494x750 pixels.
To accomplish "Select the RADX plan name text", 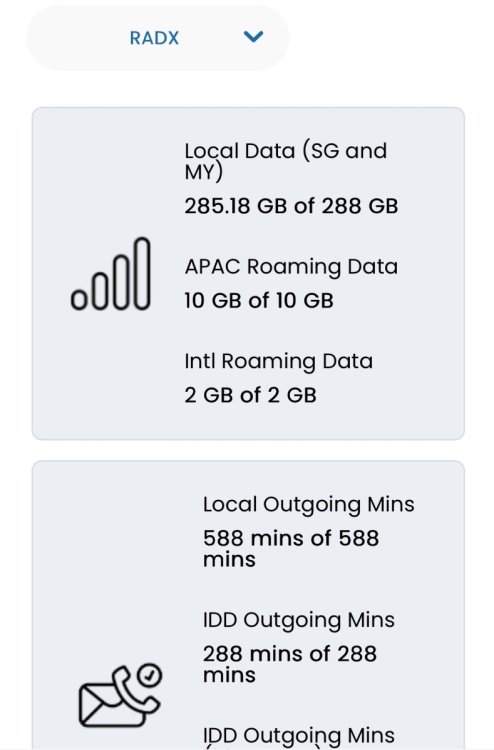I will (154, 38).
